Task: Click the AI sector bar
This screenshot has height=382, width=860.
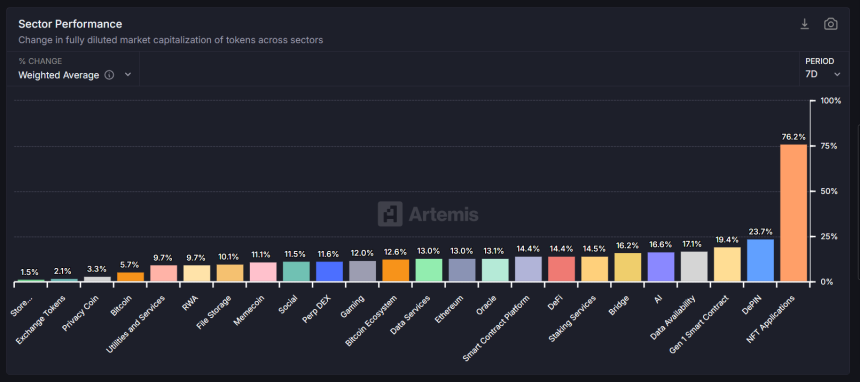Action: click(661, 267)
